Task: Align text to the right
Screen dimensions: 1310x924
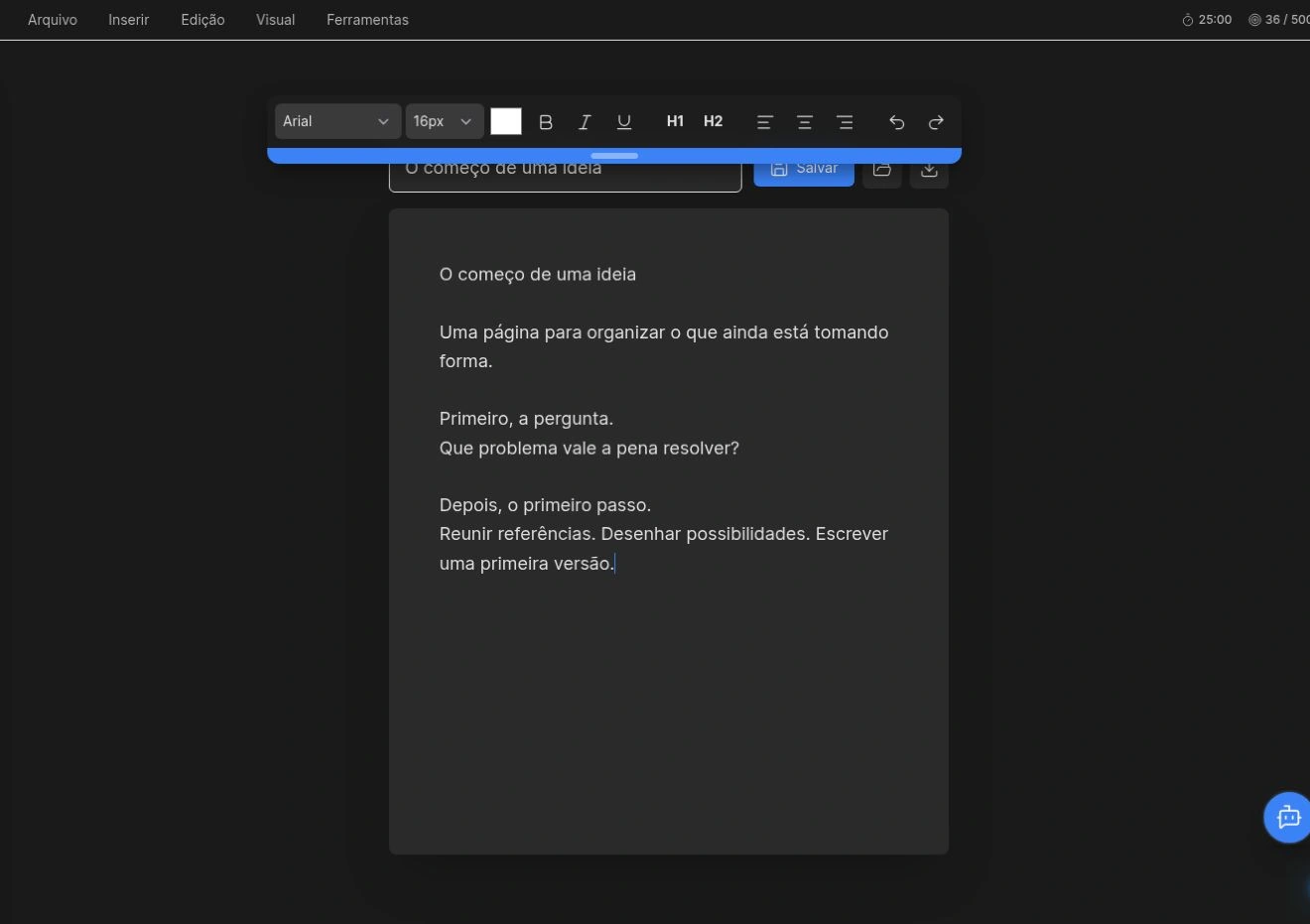Action: click(845, 122)
